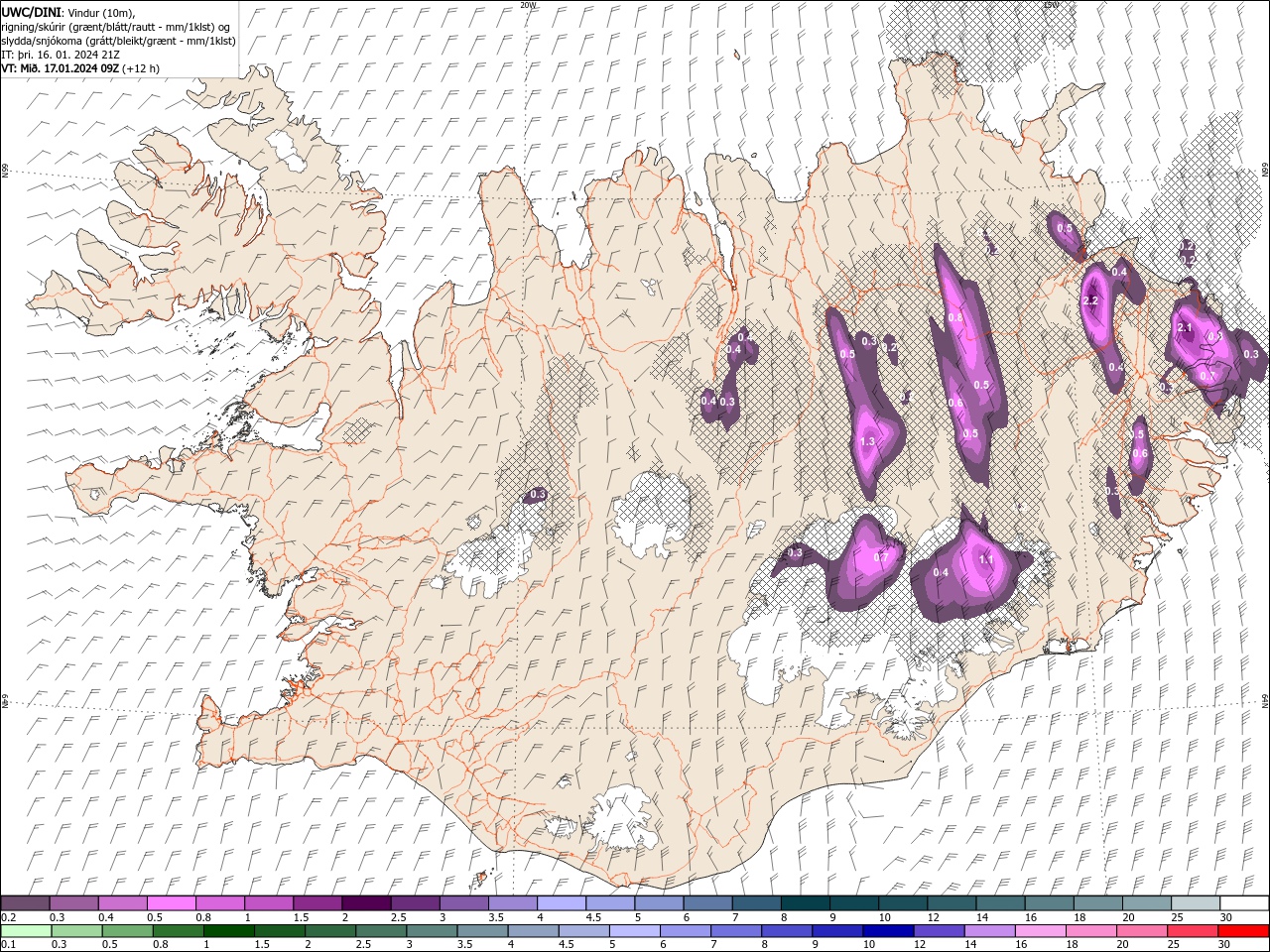The height and width of the screenshot is (952, 1270).
Task: Click the 20W longitude label
Action: [528, 5]
